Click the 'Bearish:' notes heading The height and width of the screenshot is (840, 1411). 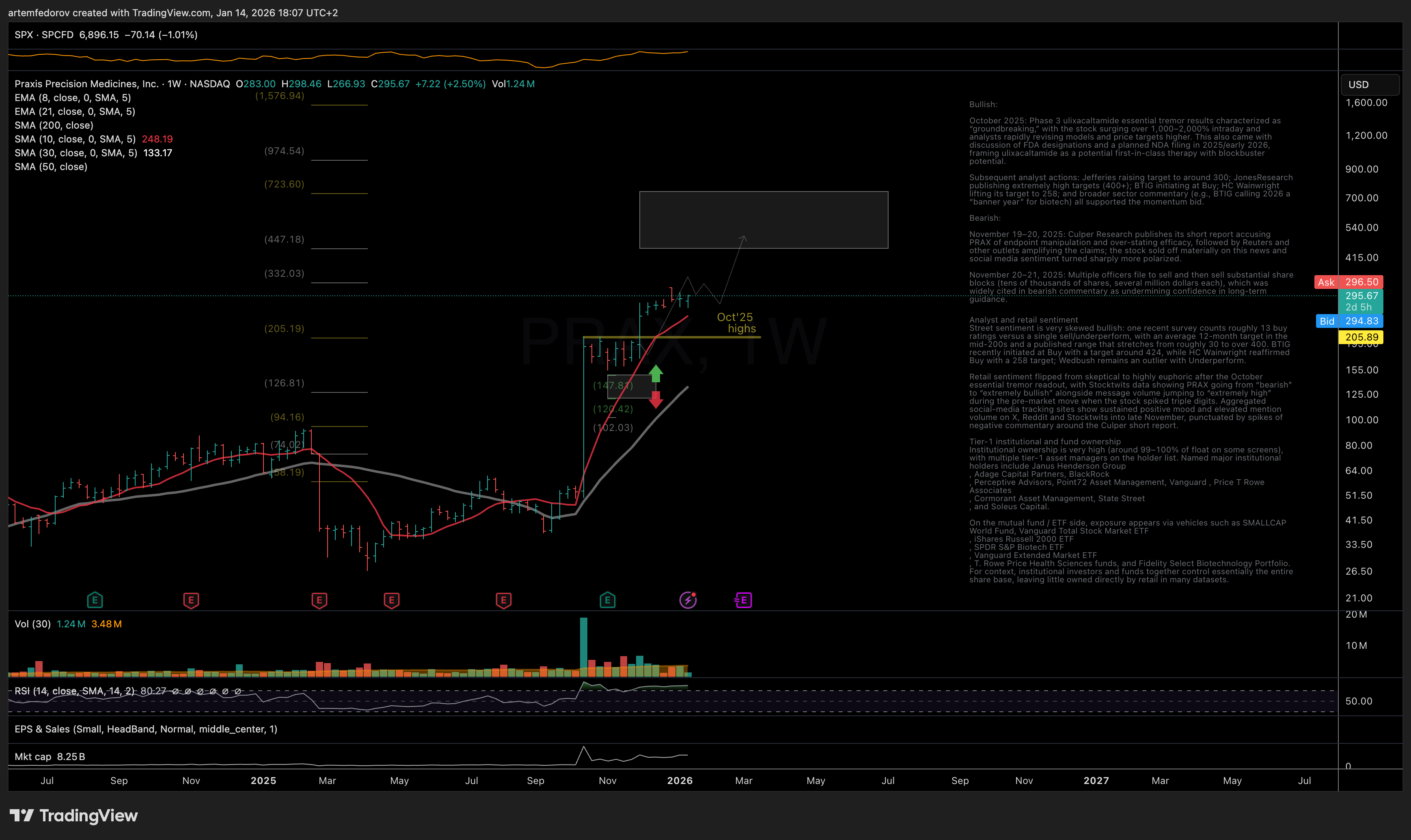tap(985, 218)
